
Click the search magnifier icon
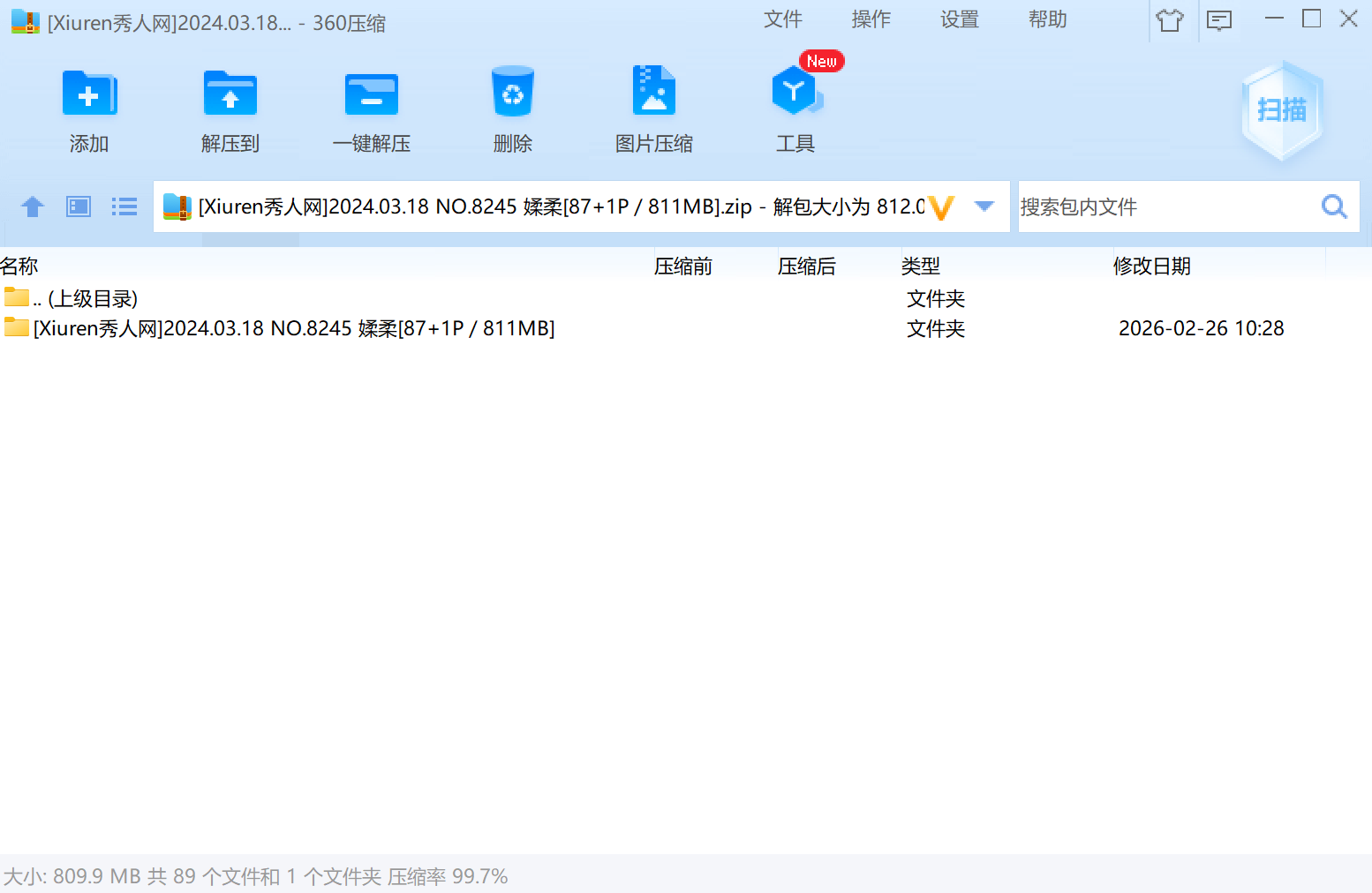(1334, 206)
